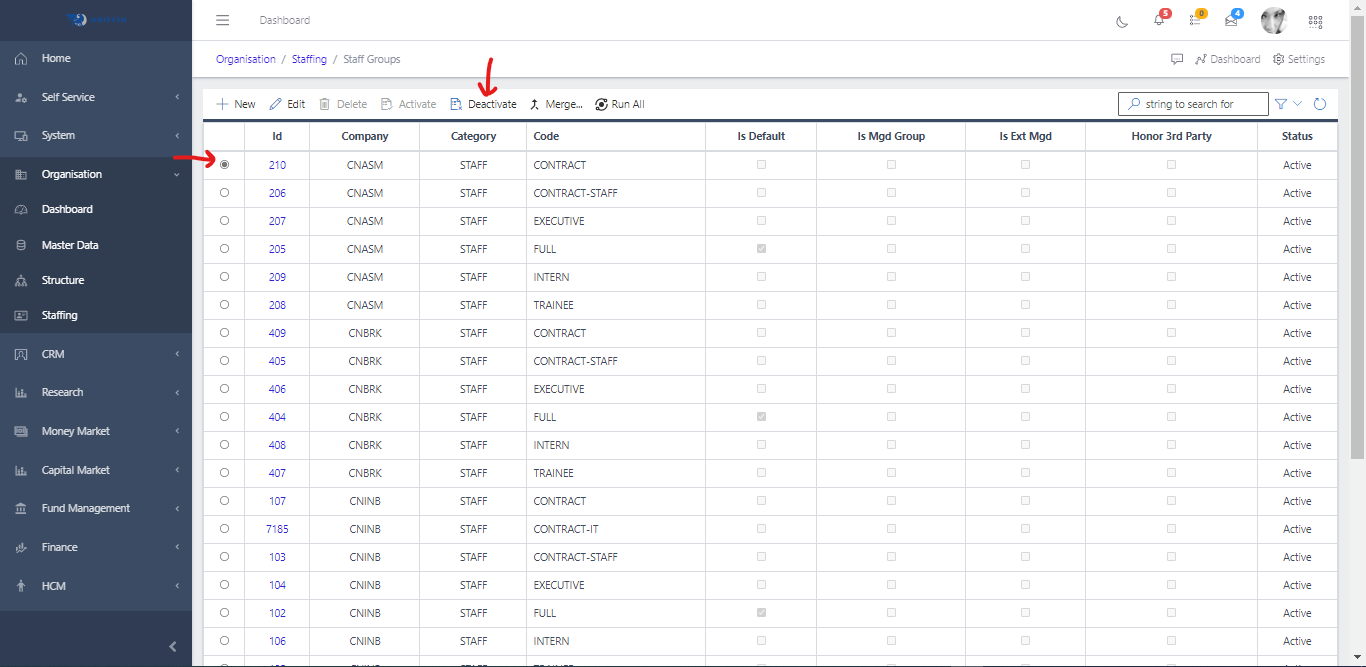Open the apps grid icon
This screenshot has width=1366, height=667.
[1315, 21]
